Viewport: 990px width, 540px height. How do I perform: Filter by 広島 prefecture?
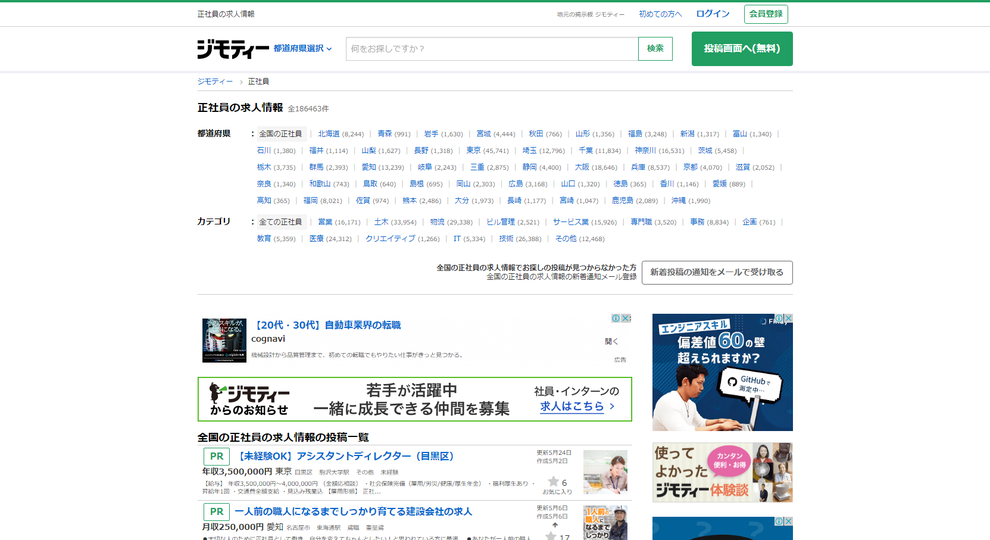click(516, 184)
